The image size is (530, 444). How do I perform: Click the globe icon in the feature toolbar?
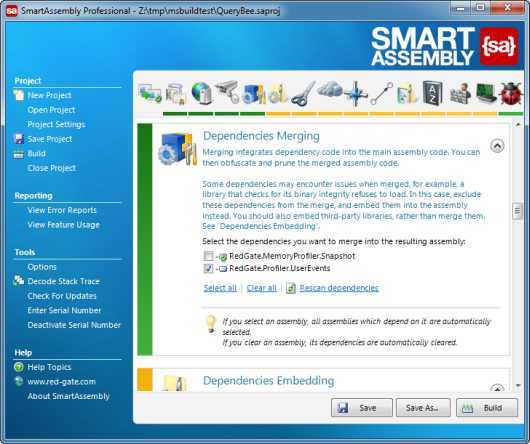tap(201, 93)
